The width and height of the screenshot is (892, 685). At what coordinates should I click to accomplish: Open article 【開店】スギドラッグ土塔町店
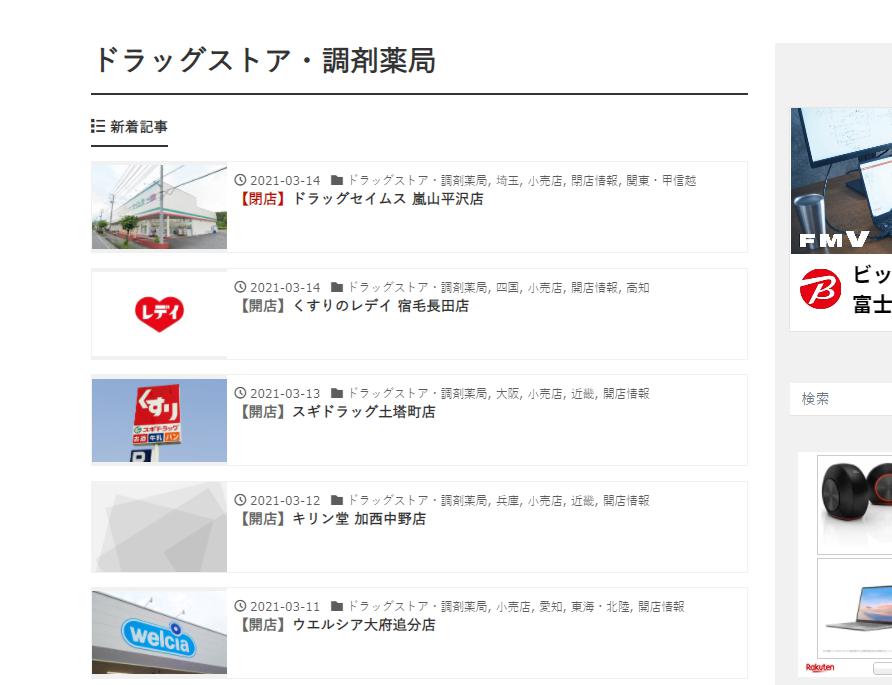[x=335, y=412]
